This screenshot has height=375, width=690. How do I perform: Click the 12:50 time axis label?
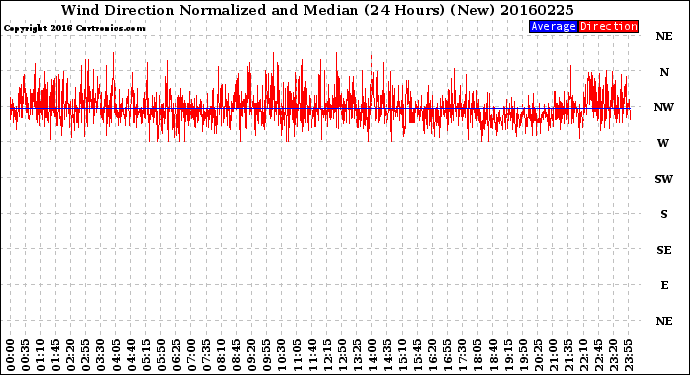[x=342, y=355]
